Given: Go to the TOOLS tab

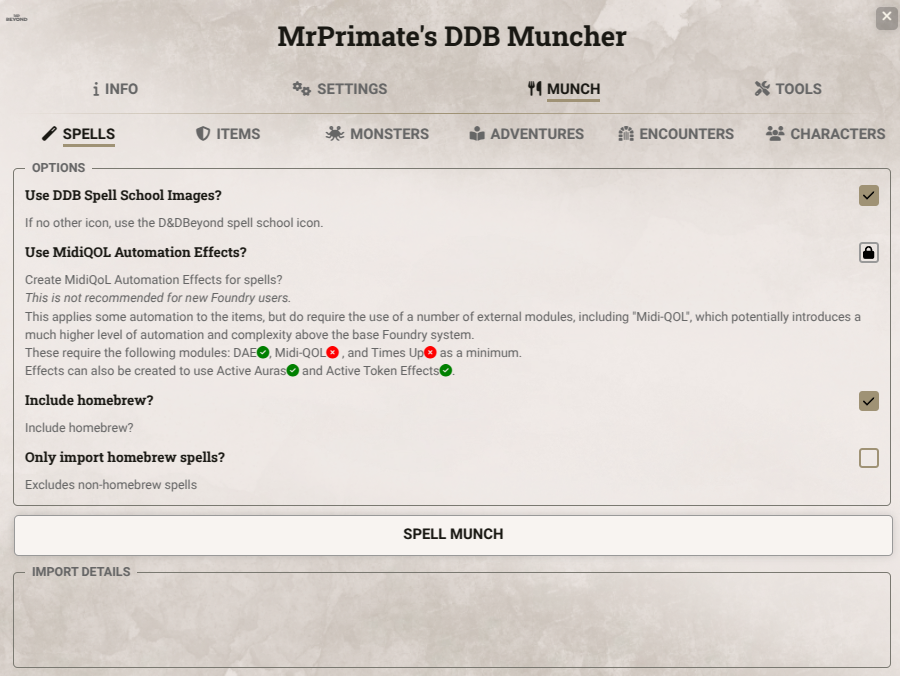Looking at the screenshot, I should [788, 89].
